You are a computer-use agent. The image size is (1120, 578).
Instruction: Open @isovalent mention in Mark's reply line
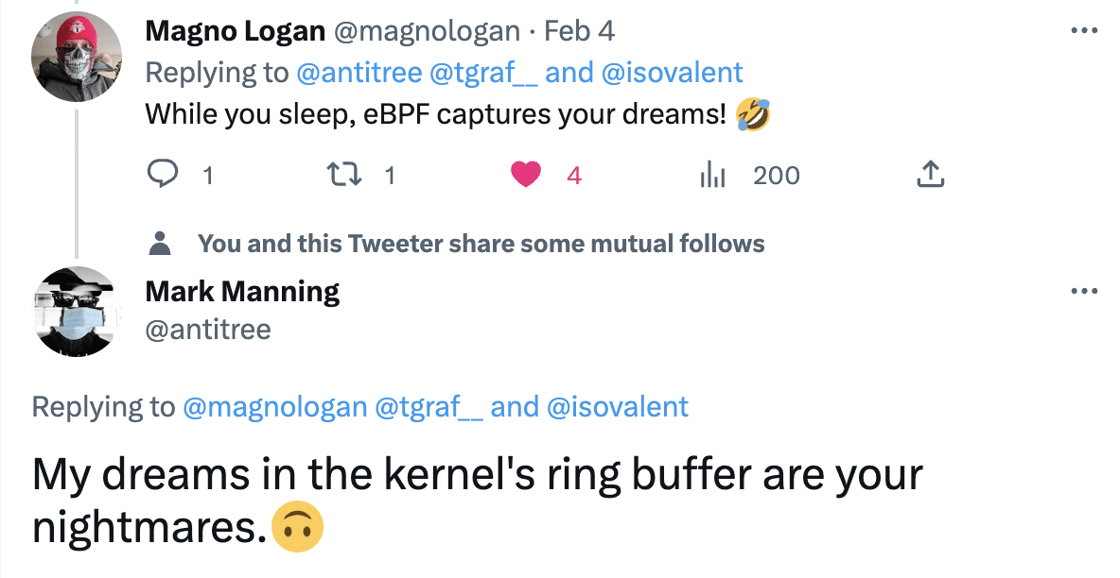tap(616, 407)
